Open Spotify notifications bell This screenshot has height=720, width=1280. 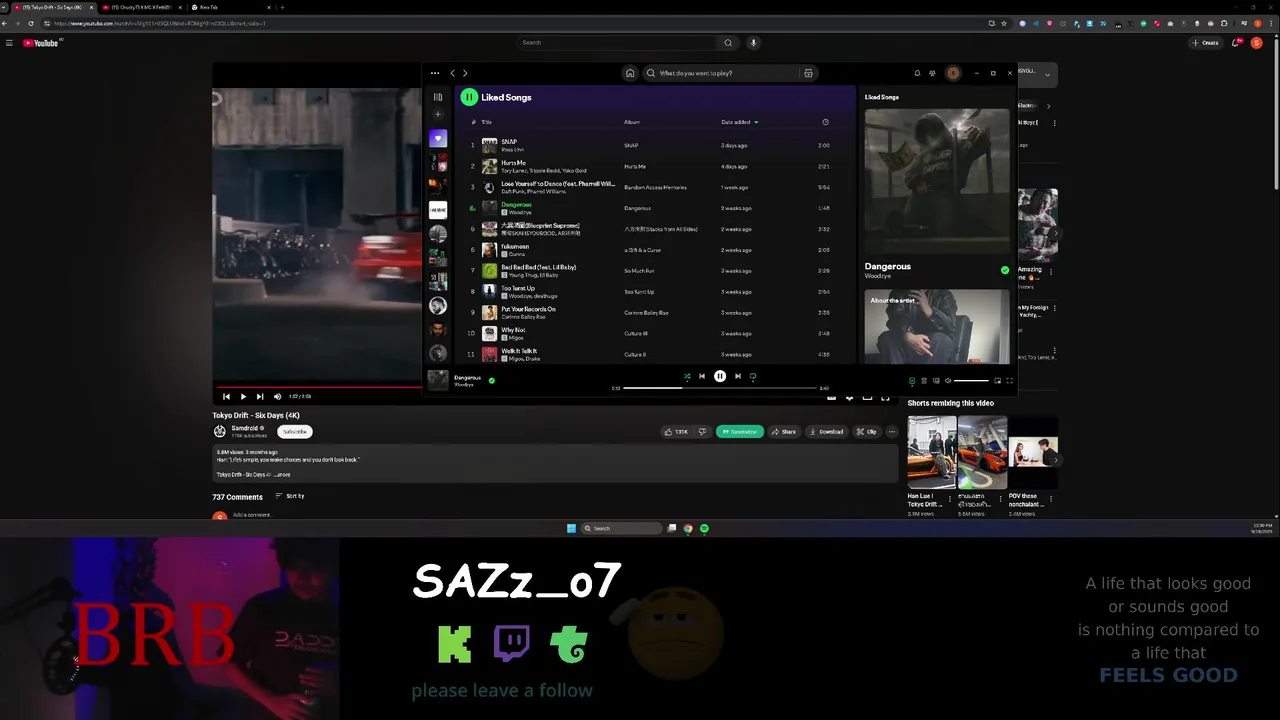point(917,73)
